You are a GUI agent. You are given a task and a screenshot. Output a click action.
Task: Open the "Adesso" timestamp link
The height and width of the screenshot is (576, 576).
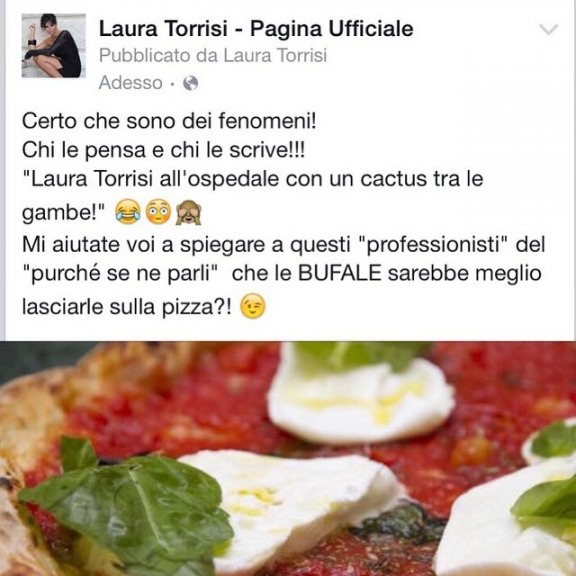pyautogui.click(x=131, y=83)
